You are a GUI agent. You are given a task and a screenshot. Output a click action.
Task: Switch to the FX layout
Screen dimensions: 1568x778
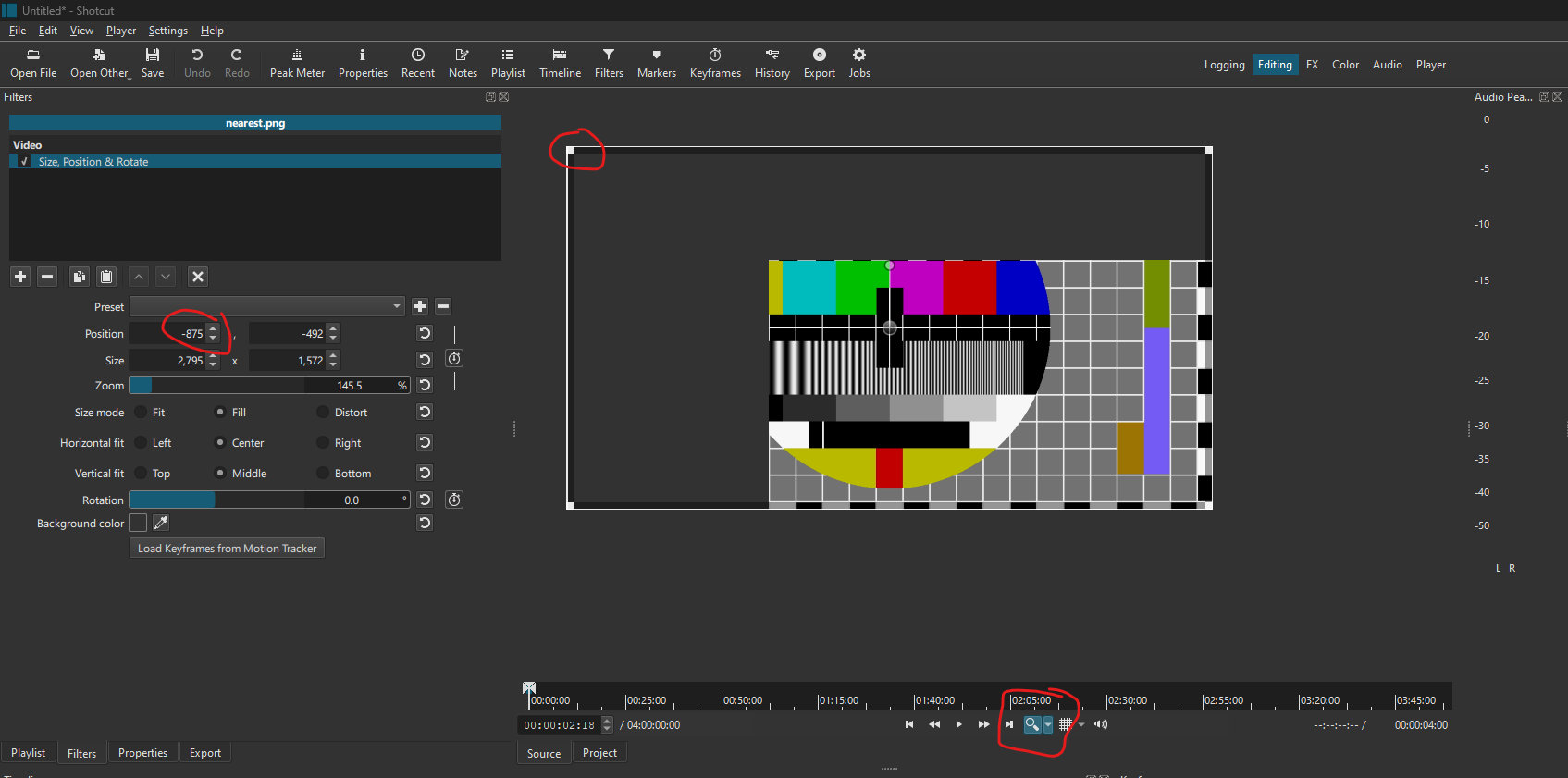pos(1312,65)
